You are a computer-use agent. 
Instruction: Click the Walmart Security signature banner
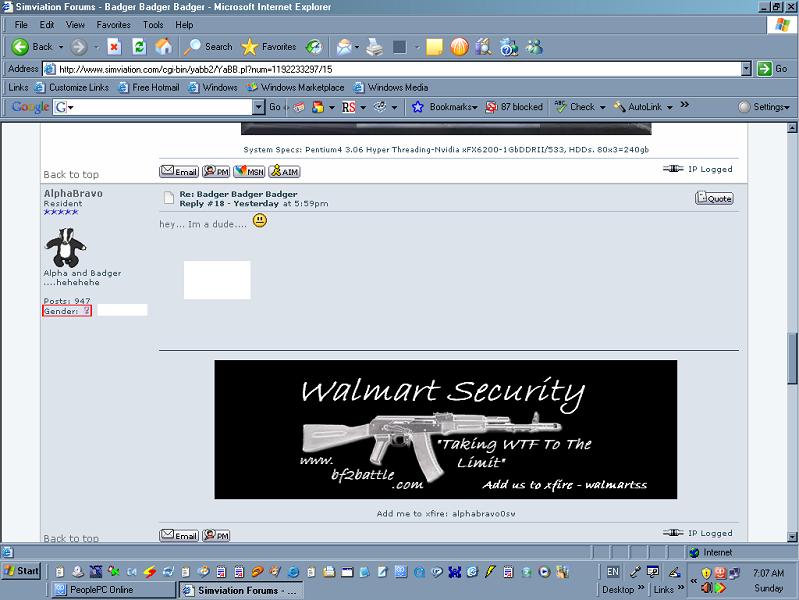point(446,430)
